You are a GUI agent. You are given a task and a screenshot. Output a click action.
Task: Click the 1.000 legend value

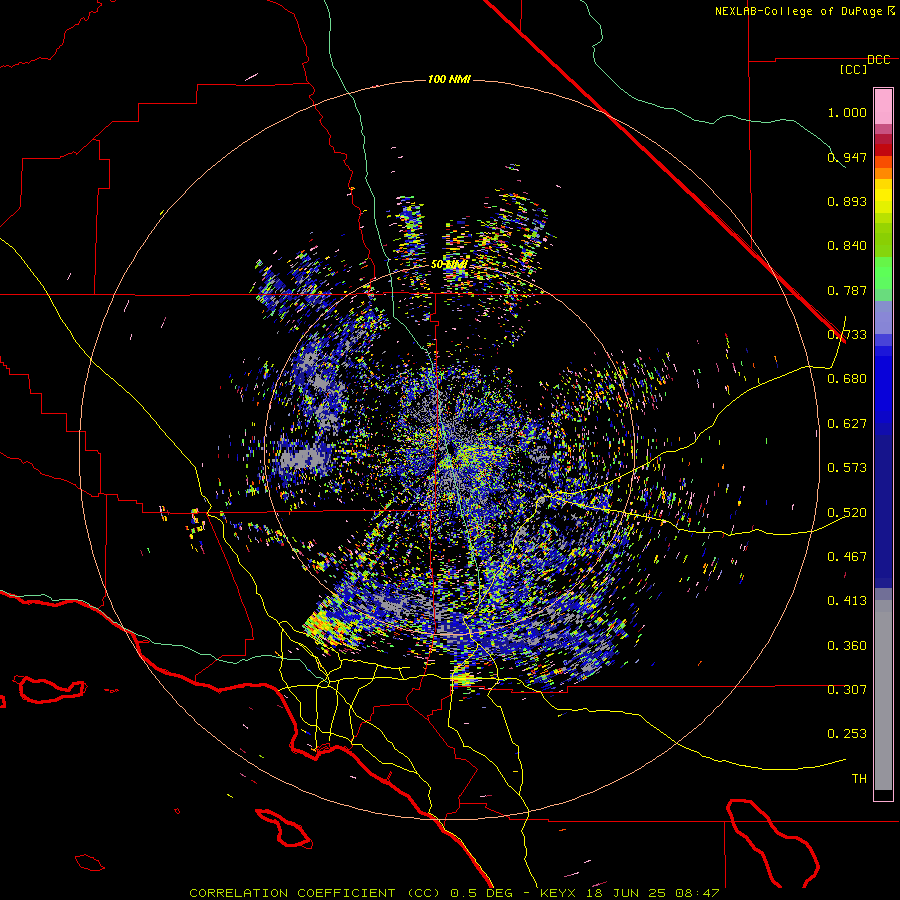click(x=847, y=112)
